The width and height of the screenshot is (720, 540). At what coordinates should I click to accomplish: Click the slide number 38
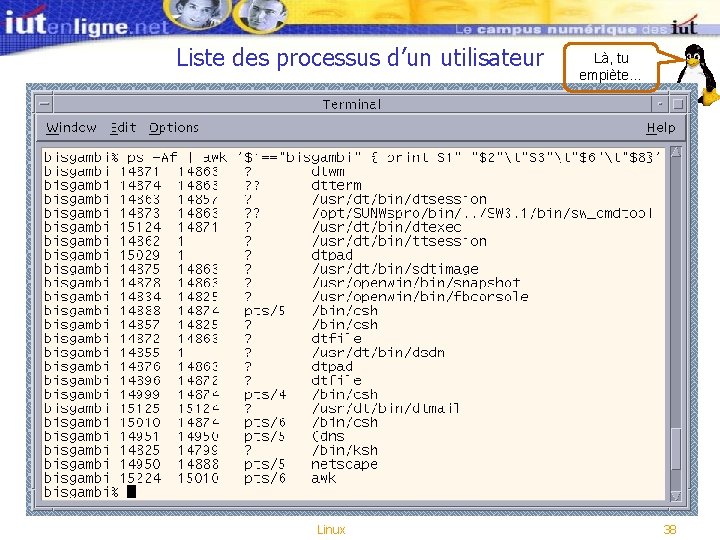[670, 529]
